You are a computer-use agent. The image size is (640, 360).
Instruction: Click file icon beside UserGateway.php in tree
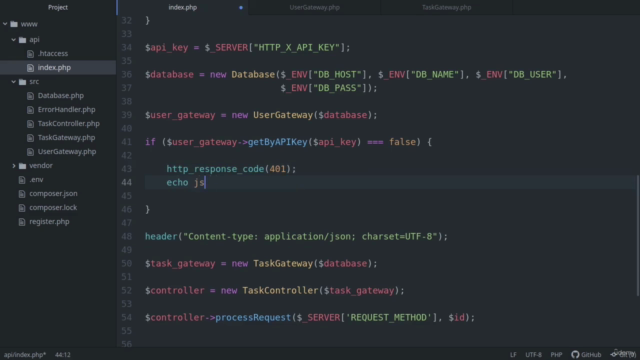click(x=30, y=152)
